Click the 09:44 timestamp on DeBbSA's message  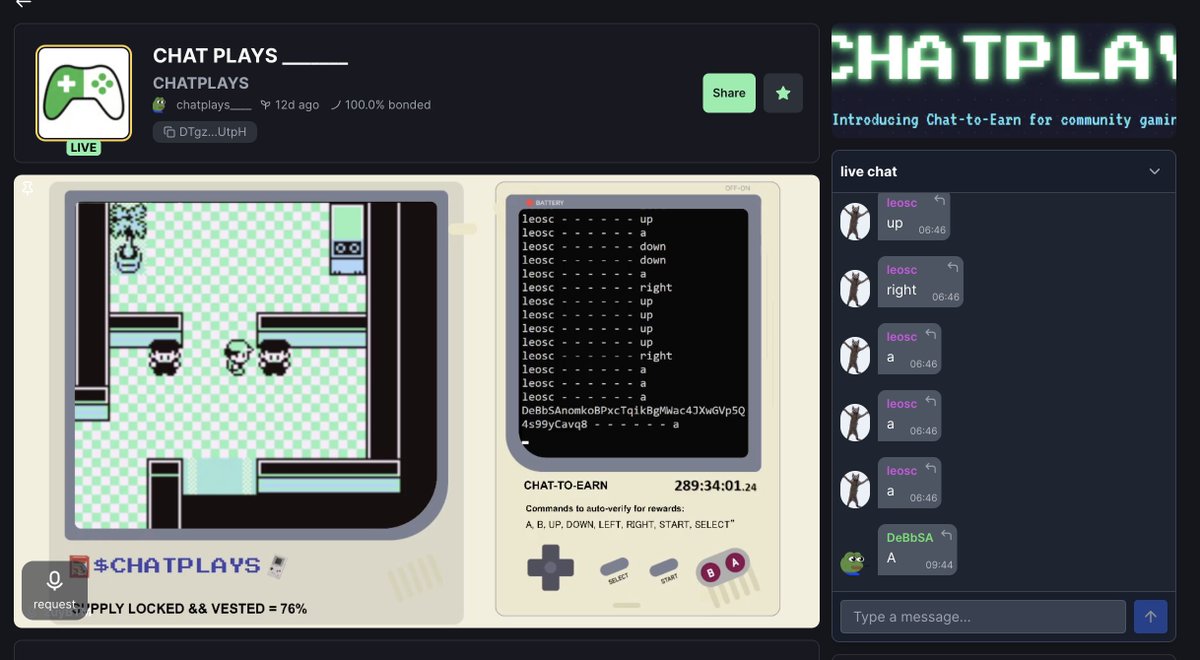point(939,565)
